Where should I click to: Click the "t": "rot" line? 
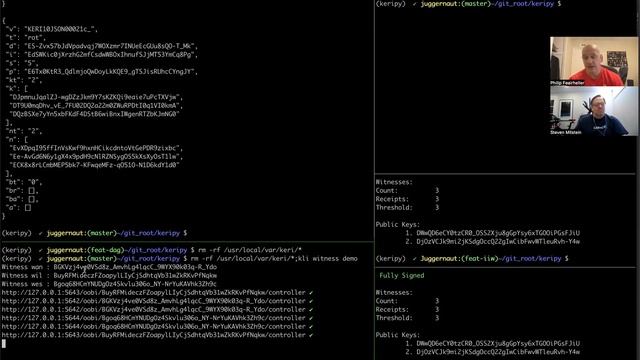[26, 38]
